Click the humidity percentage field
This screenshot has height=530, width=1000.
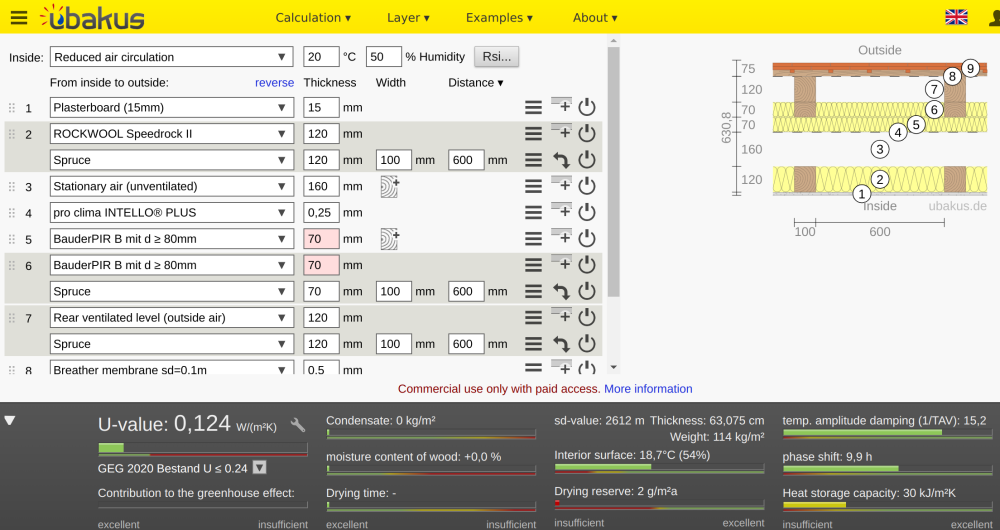click(383, 57)
